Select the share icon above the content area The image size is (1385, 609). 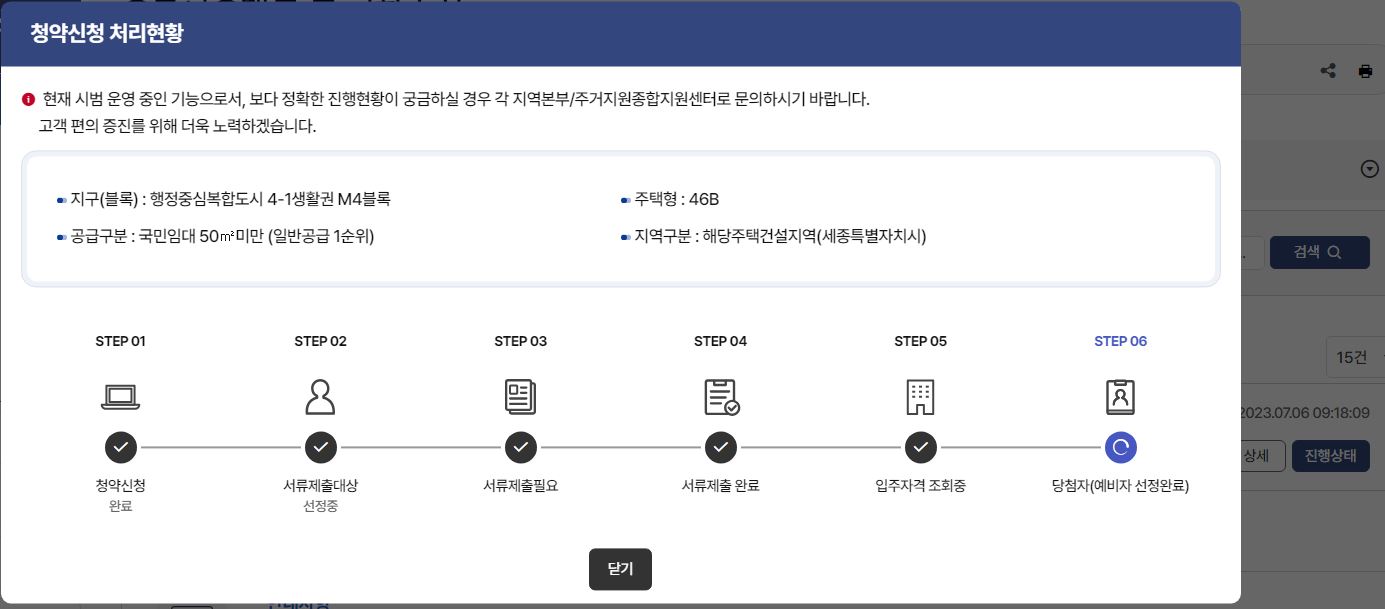point(1328,70)
